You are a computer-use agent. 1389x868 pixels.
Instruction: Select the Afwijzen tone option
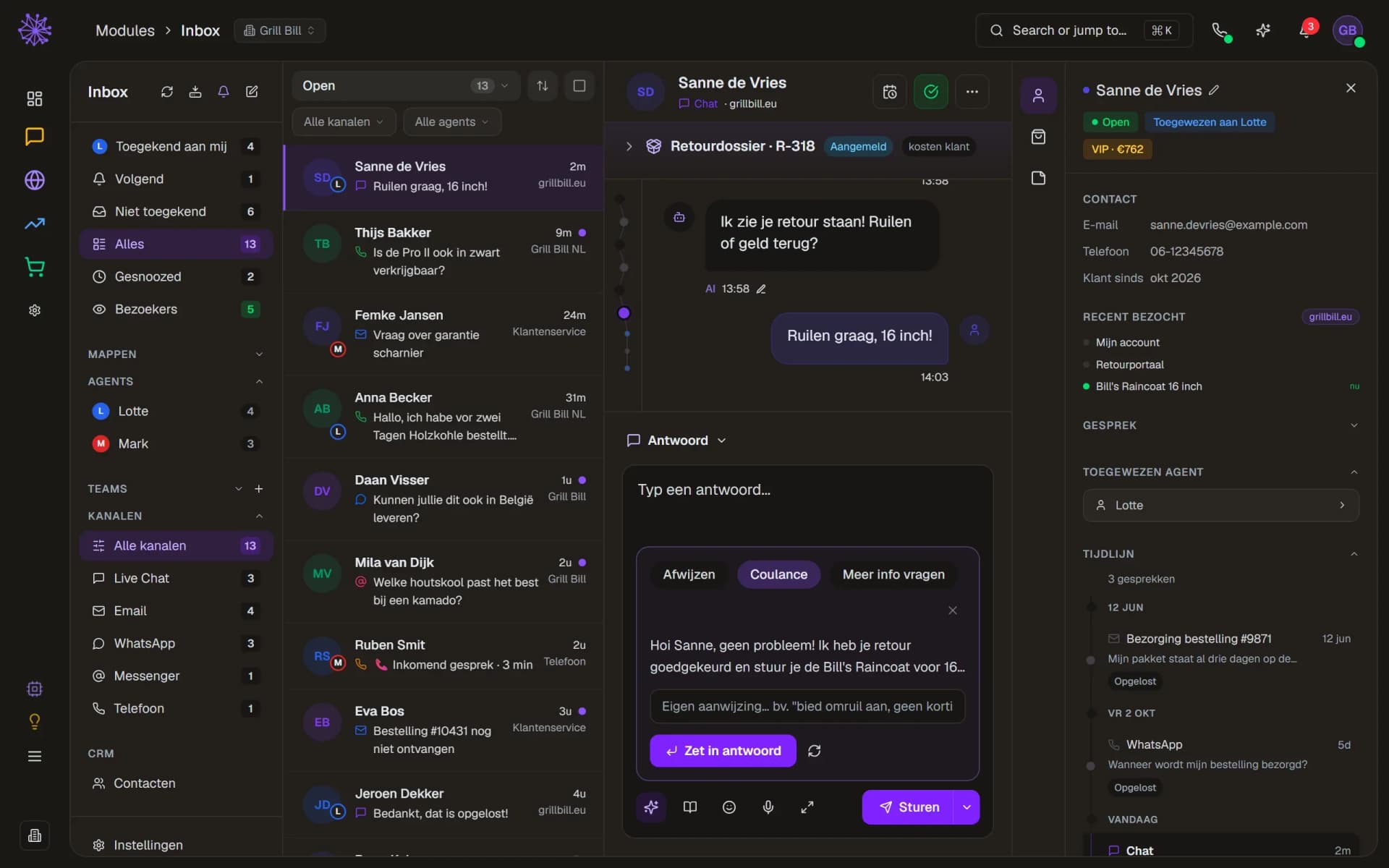(x=689, y=574)
